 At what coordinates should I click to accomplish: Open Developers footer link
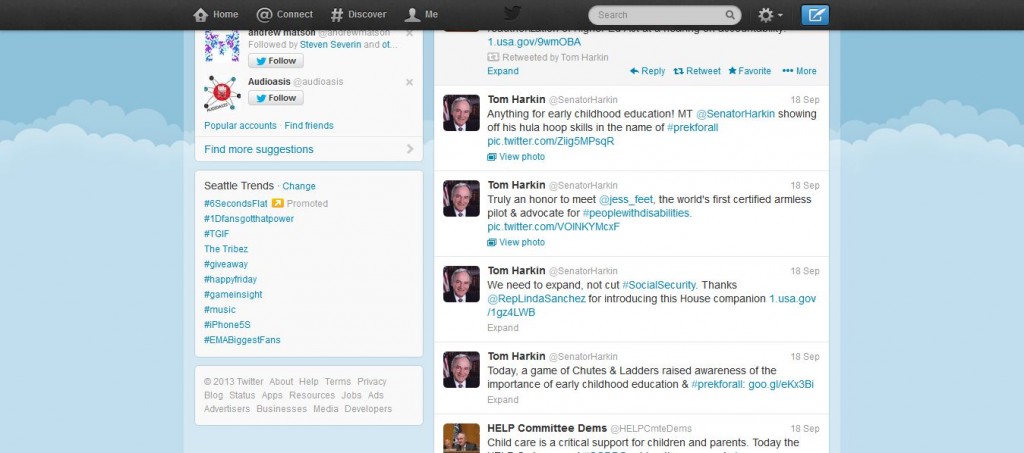(x=368, y=409)
